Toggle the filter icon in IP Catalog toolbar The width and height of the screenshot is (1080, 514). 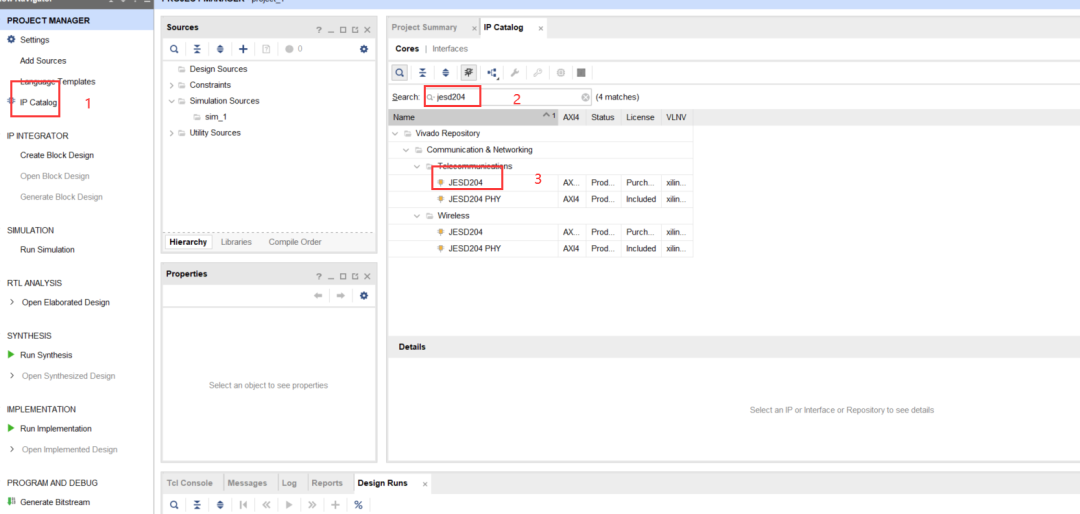(x=469, y=72)
